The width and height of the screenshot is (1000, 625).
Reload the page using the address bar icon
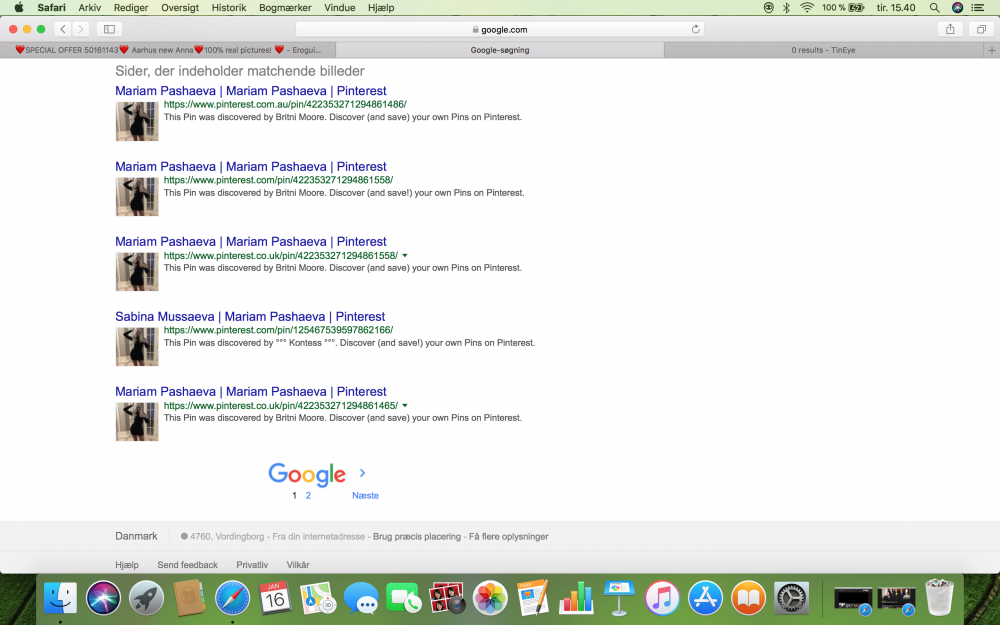tap(696, 29)
